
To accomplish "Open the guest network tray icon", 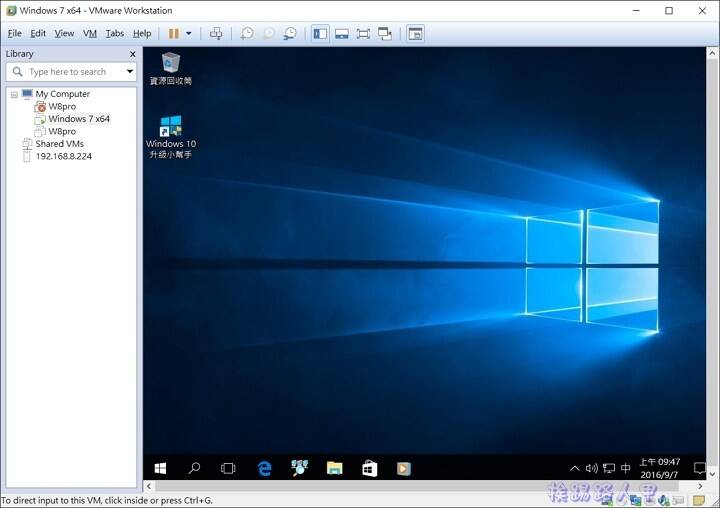I will (609, 468).
